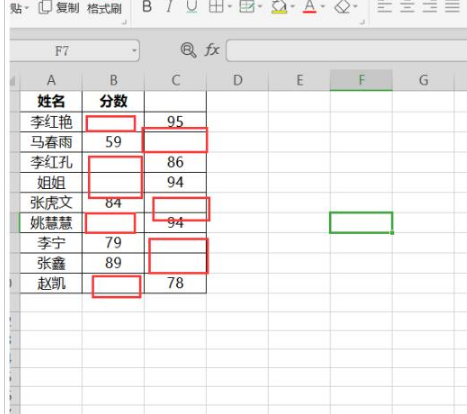
Task: Select column B header
Action: (113, 80)
